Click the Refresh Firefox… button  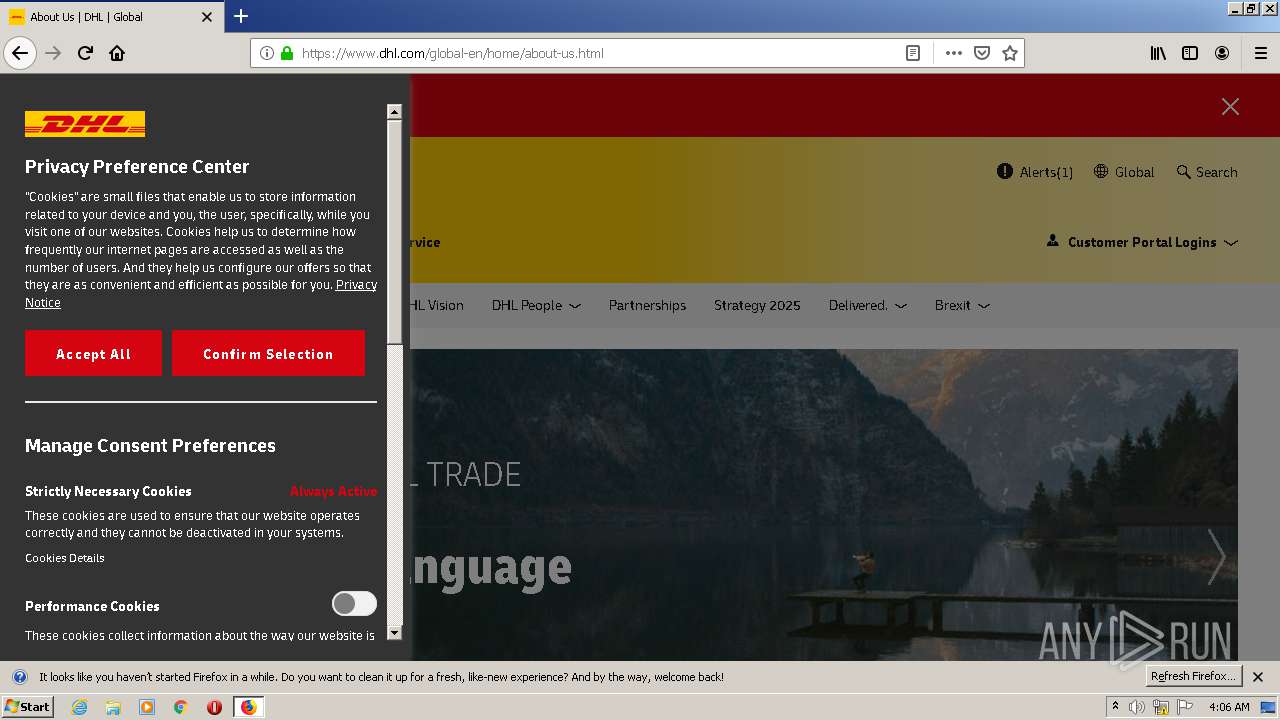(1193, 676)
